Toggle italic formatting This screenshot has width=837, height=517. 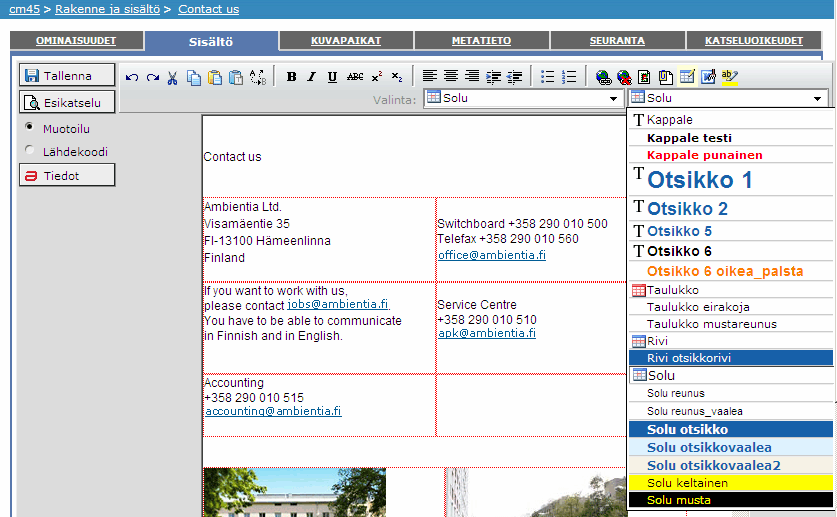311,77
